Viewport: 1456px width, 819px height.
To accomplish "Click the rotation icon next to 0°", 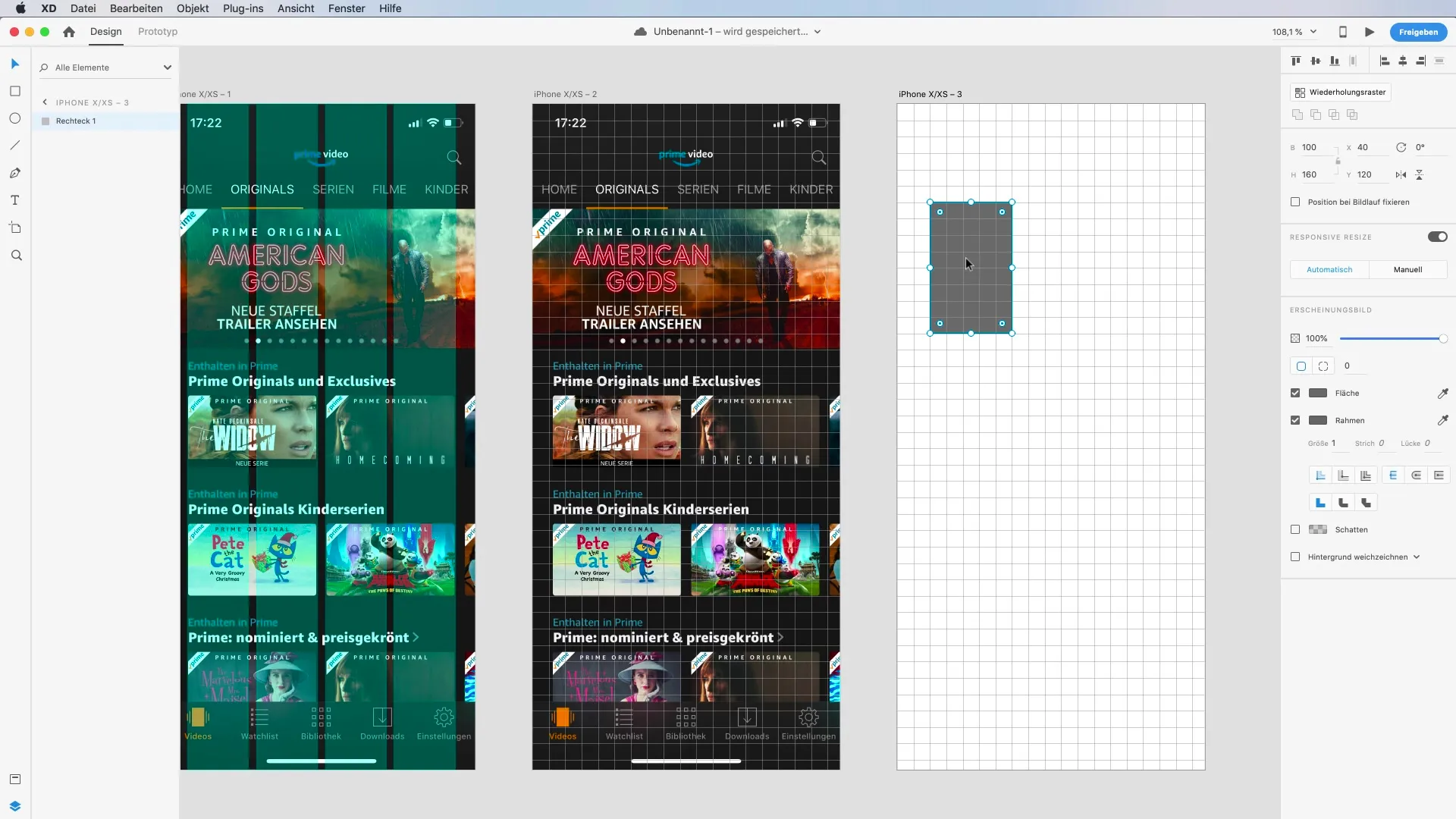I will (x=1401, y=147).
